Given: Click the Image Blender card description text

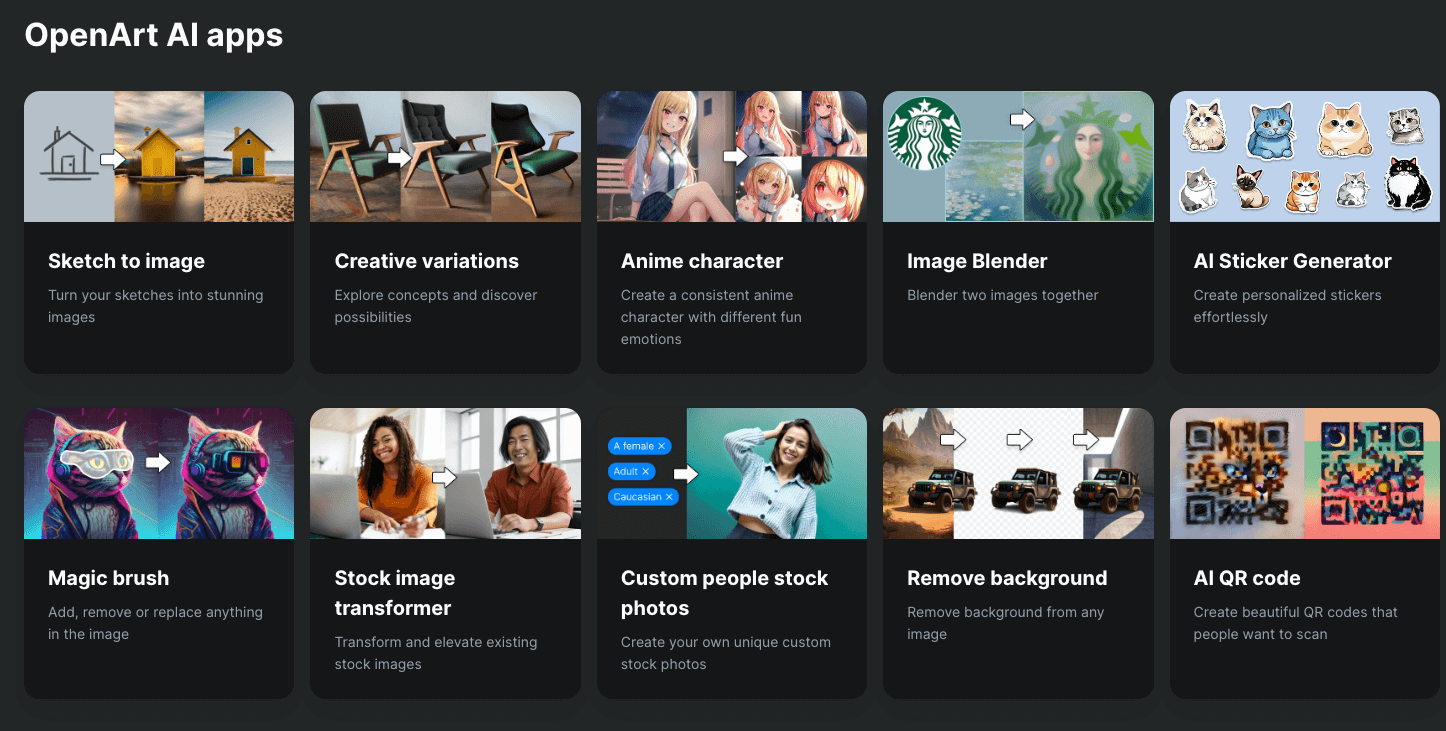Looking at the screenshot, I should [1002, 294].
